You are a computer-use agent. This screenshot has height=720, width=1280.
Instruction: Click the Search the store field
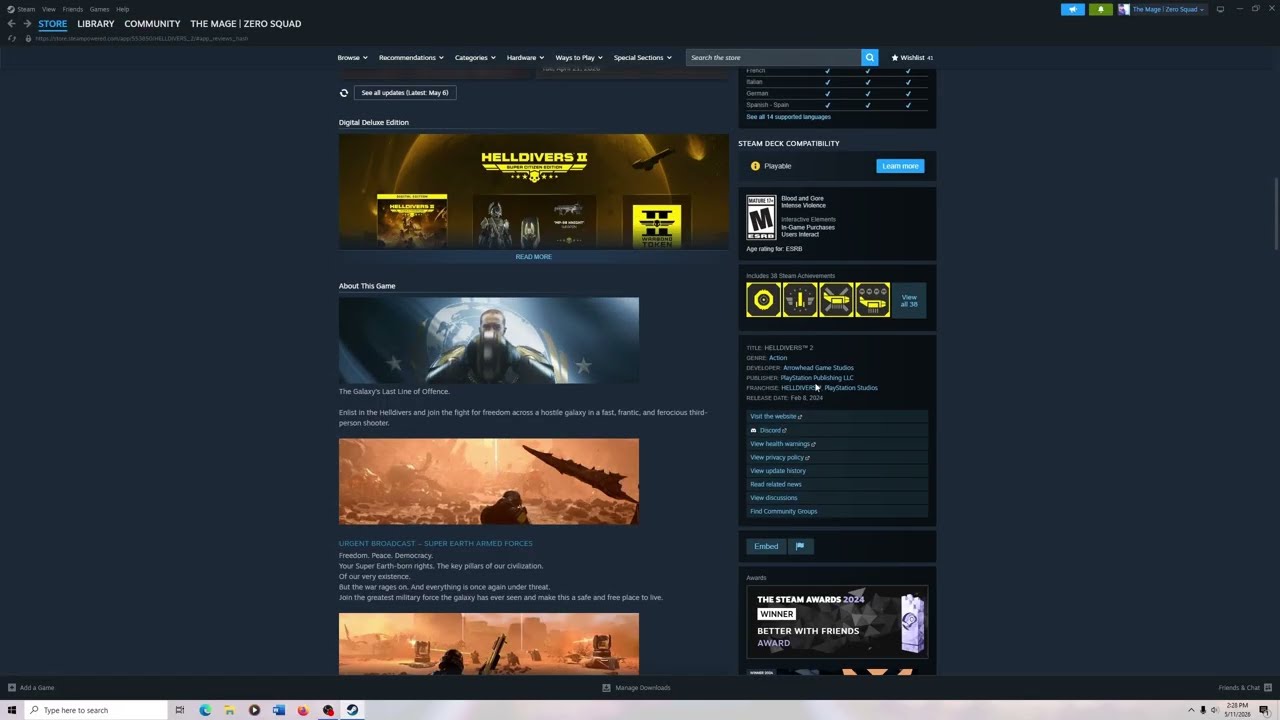pyautogui.click(x=774, y=58)
